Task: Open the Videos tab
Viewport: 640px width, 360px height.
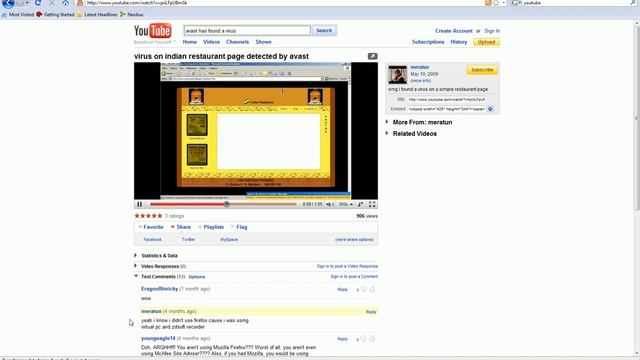Action: tap(211, 42)
